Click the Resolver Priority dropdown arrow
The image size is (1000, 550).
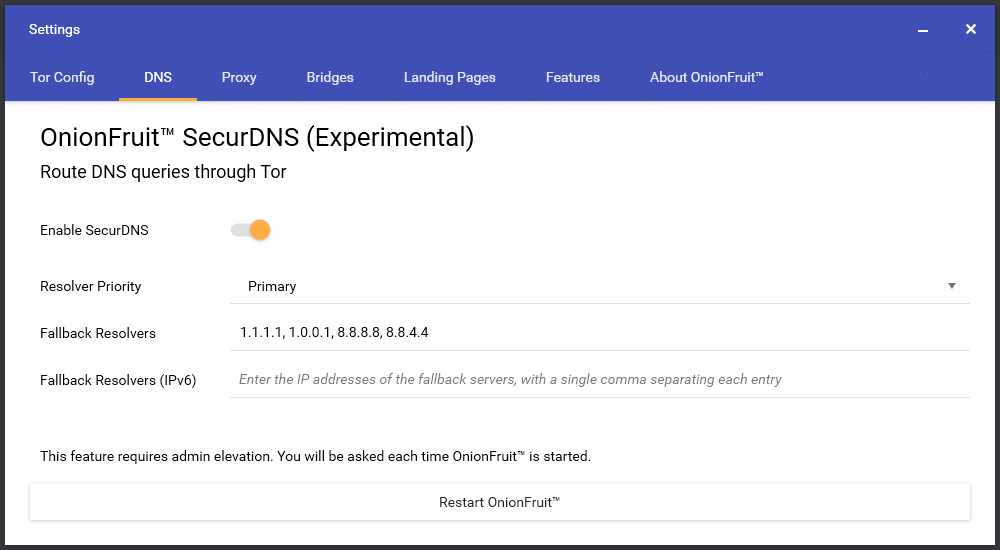952,286
